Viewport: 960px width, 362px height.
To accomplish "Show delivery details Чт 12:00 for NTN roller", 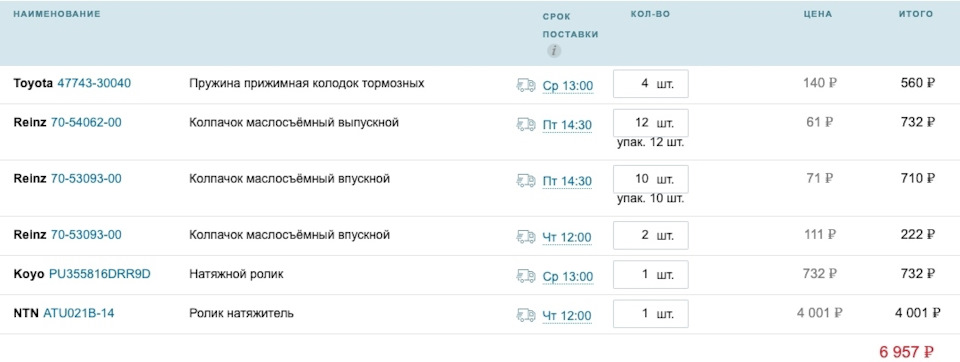I will click(567, 315).
